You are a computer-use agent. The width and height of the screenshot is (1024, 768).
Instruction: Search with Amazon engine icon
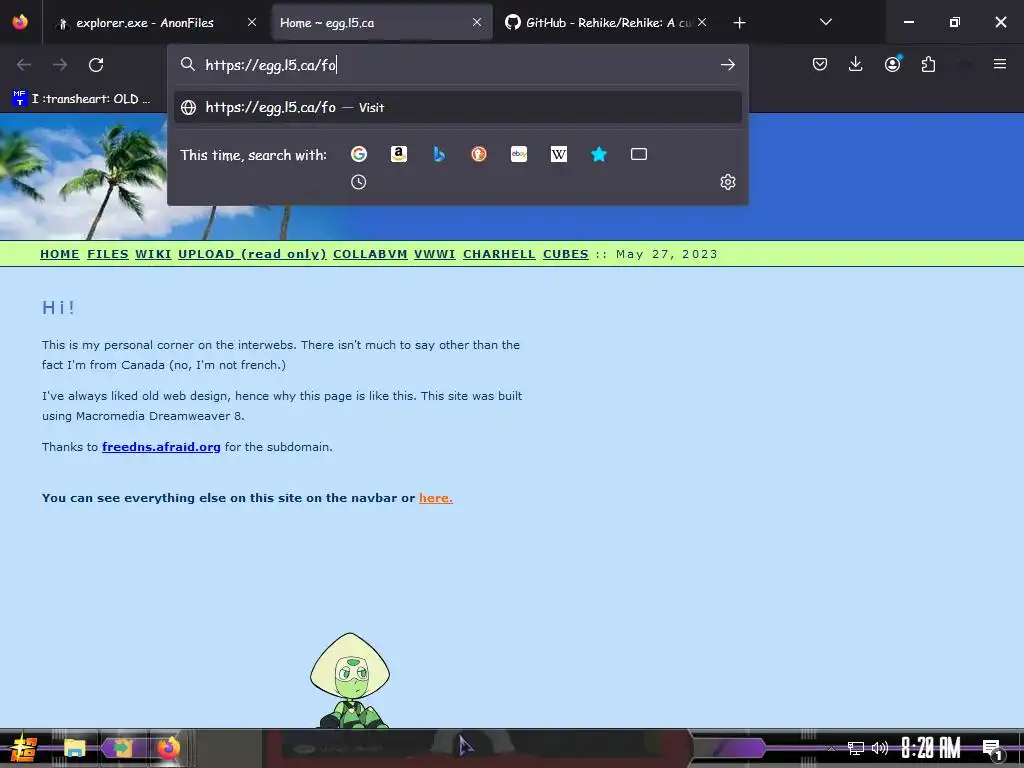398,154
